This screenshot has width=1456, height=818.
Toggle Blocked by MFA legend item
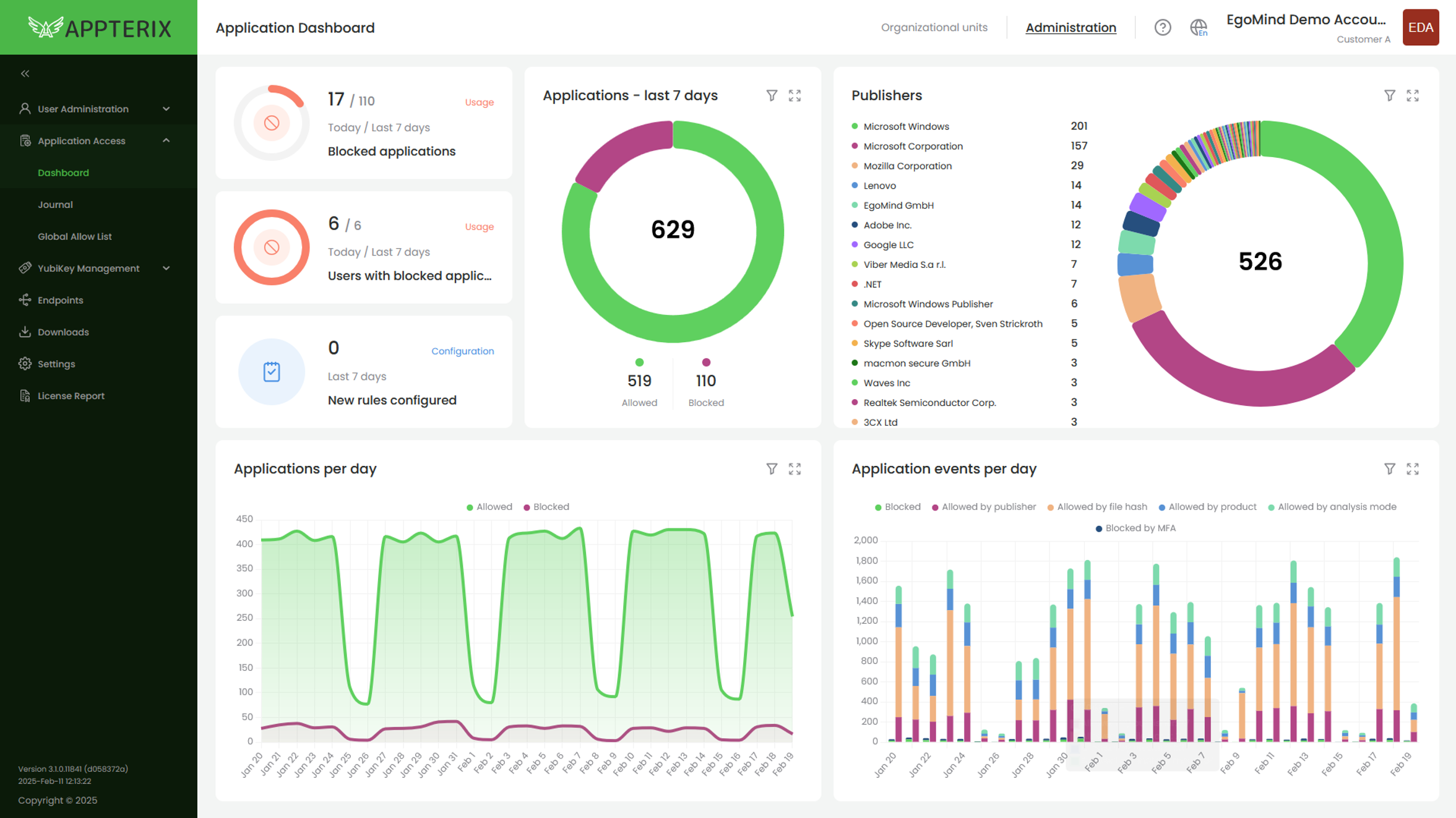(x=1135, y=528)
